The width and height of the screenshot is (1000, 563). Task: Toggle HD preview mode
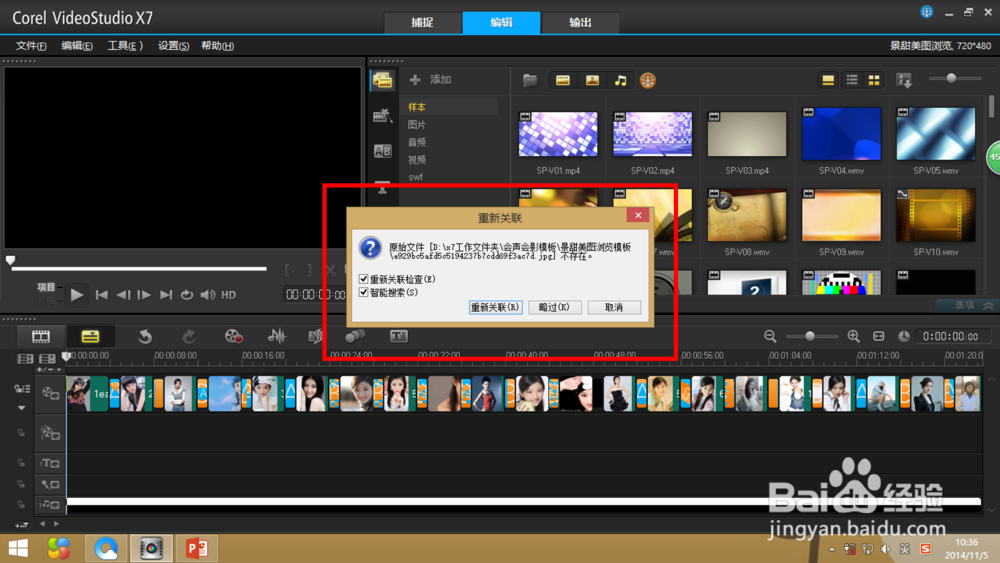coord(228,295)
